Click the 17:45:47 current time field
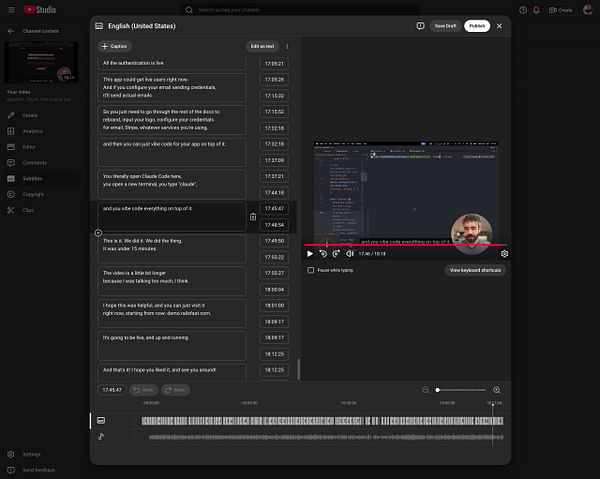 (112, 390)
